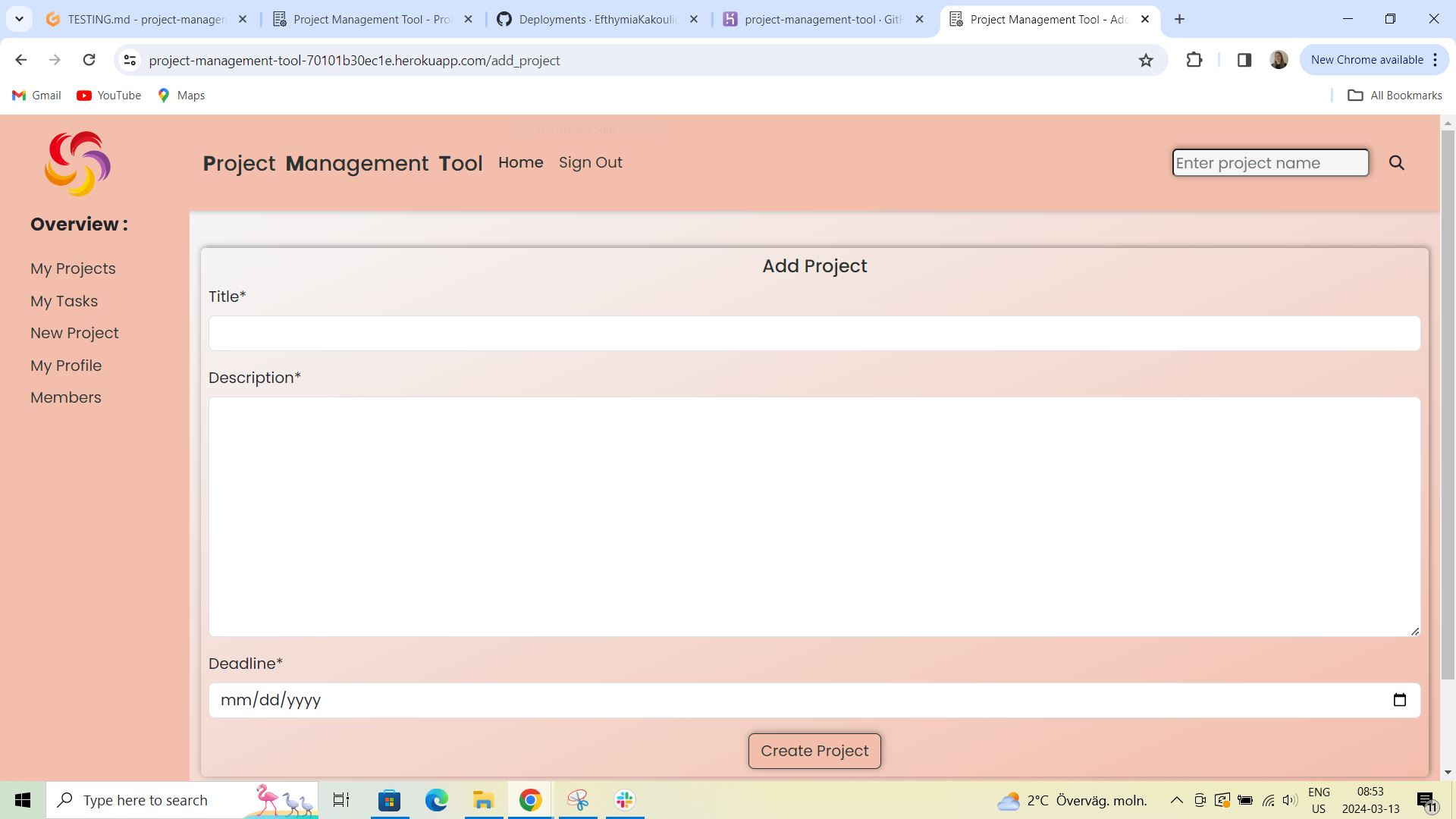Click the Project Management Tool logo

pyautogui.click(x=77, y=163)
